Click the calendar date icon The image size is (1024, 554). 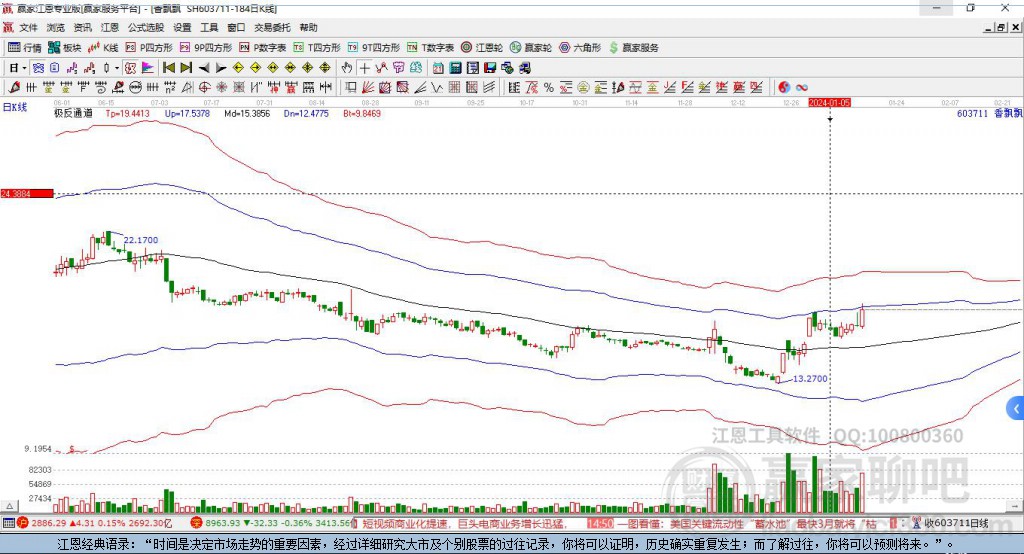[438, 68]
